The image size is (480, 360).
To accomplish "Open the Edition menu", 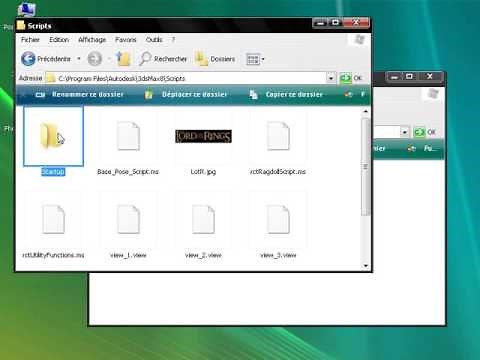I will tap(59, 40).
